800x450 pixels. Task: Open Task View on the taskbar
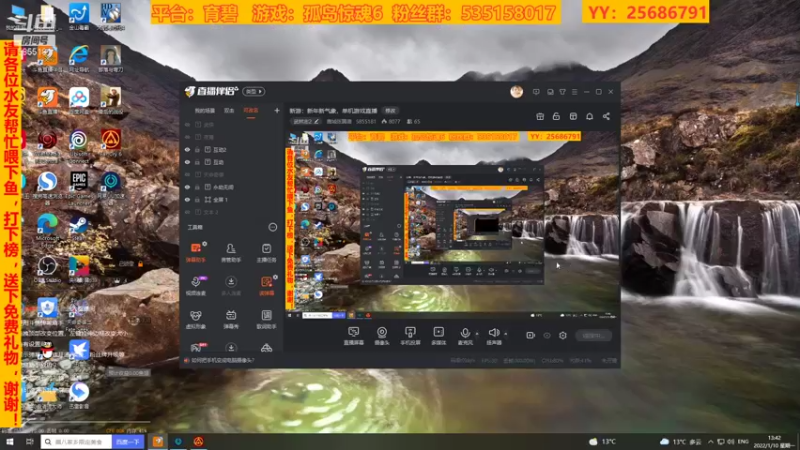coord(30,442)
